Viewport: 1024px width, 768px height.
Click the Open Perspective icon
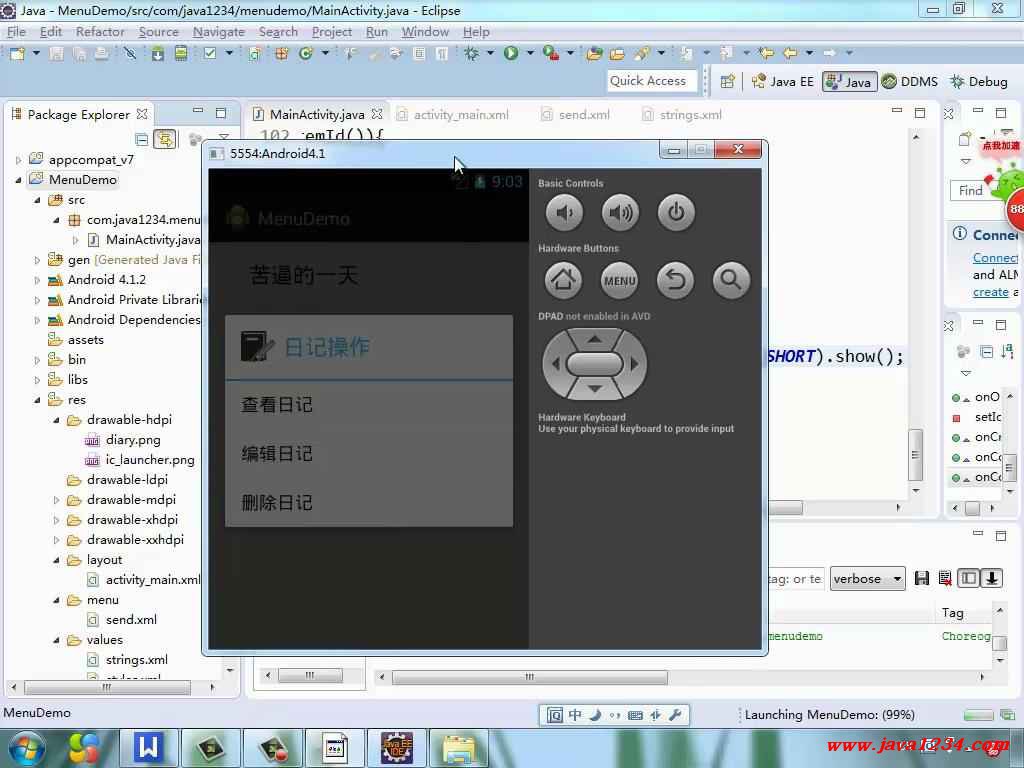click(727, 82)
